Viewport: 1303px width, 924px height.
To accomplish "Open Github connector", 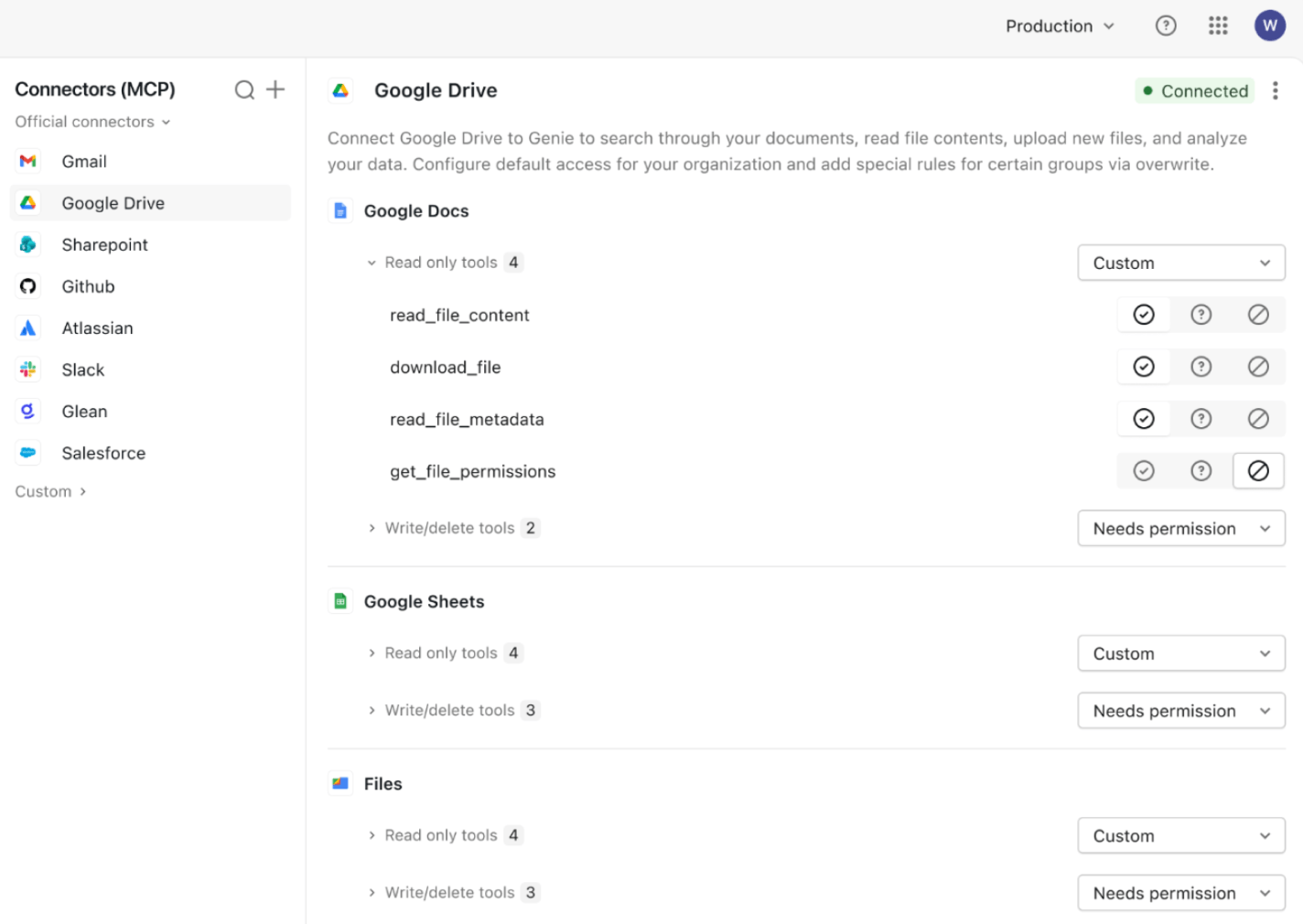I will [x=150, y=286].
